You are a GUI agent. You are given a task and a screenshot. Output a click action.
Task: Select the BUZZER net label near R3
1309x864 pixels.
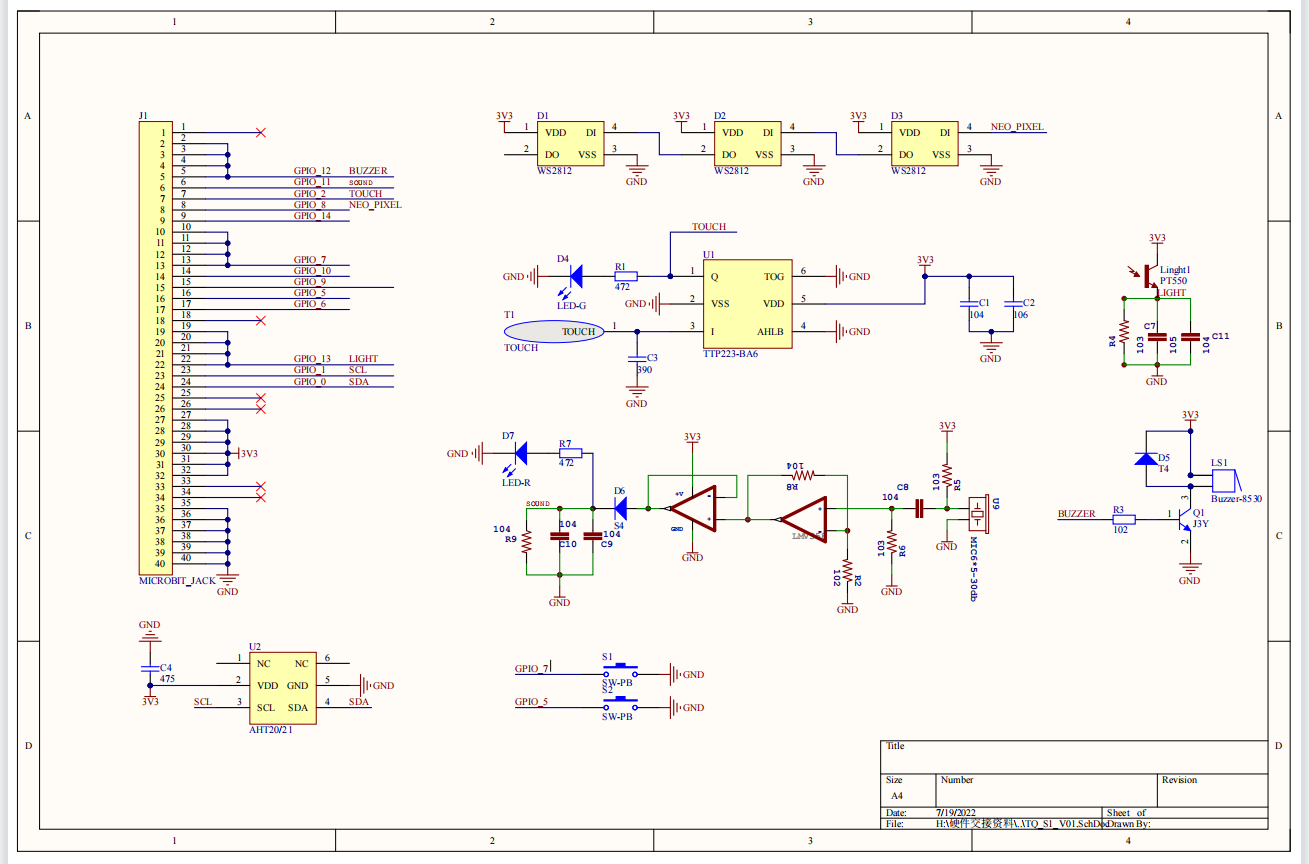click(1076, 514)
